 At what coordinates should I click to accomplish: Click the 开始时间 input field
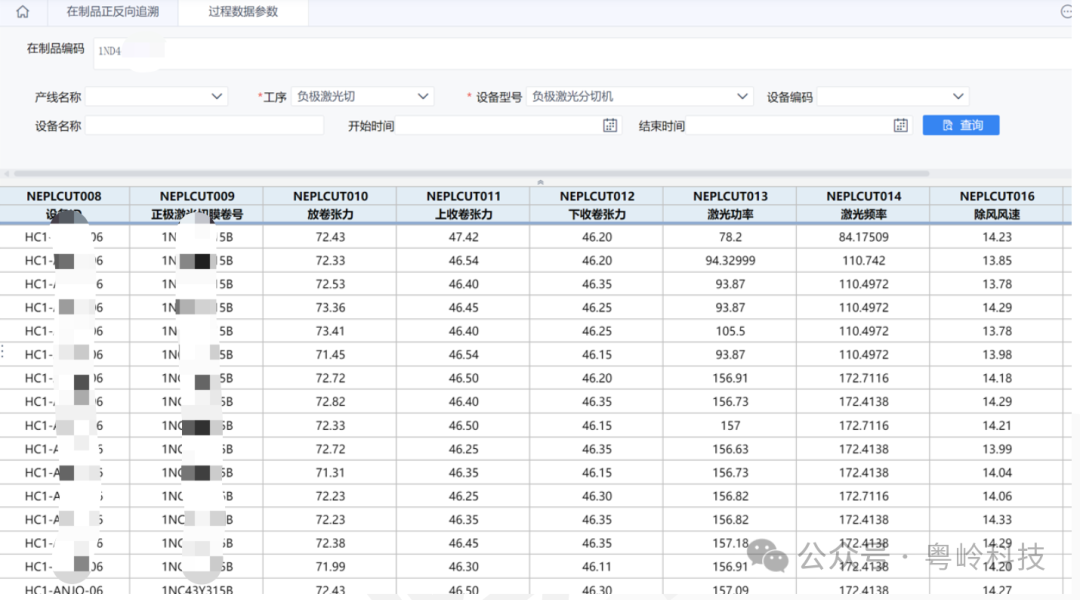point(508,125)
